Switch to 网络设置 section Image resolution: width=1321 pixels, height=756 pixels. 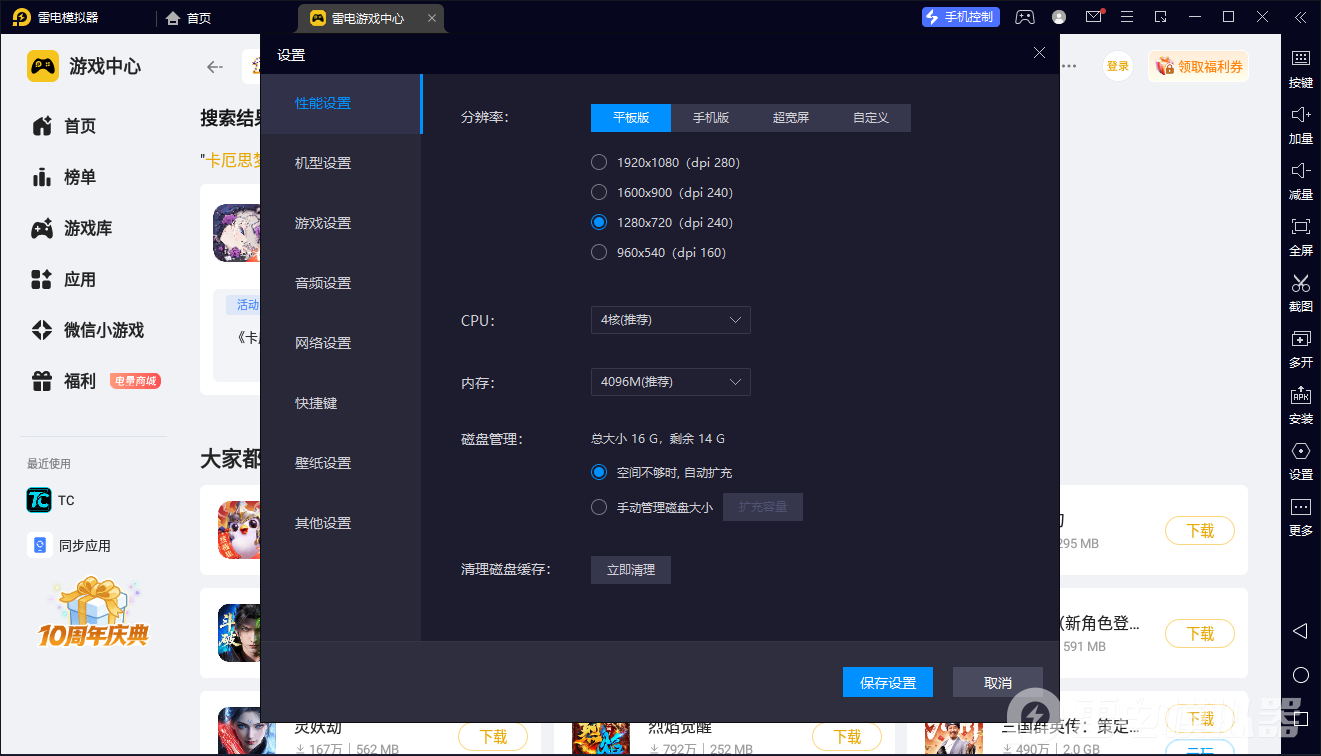pos(341,344)
